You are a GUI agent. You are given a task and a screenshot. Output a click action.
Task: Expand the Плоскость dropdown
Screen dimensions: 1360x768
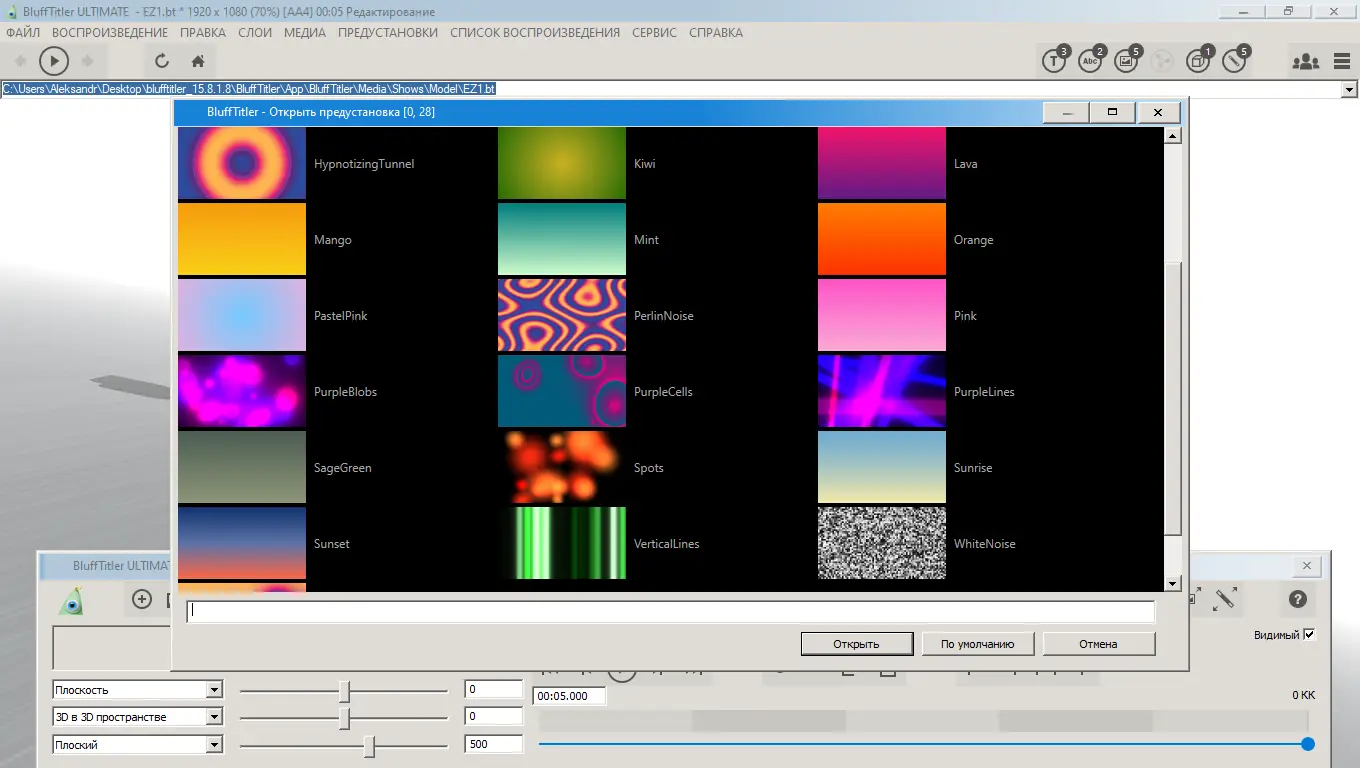coord(213,690)
